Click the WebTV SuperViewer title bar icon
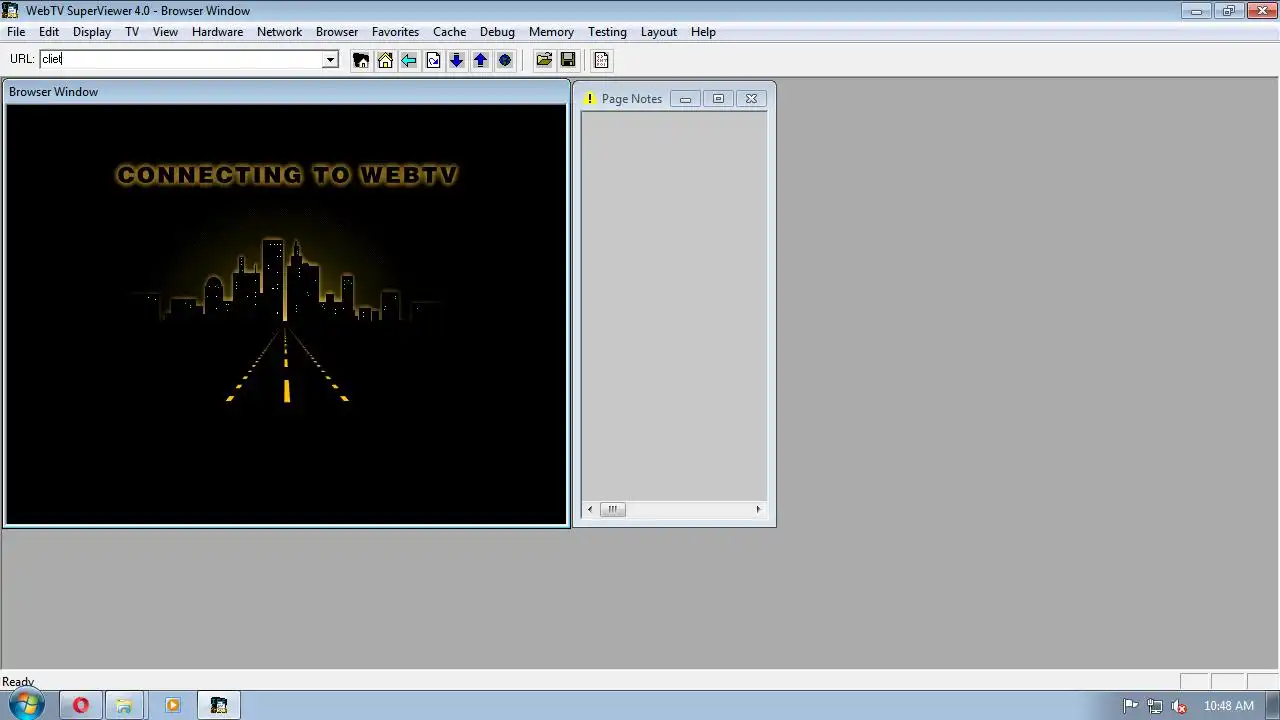Screen dimensions: 1280x720 (11, 10)
